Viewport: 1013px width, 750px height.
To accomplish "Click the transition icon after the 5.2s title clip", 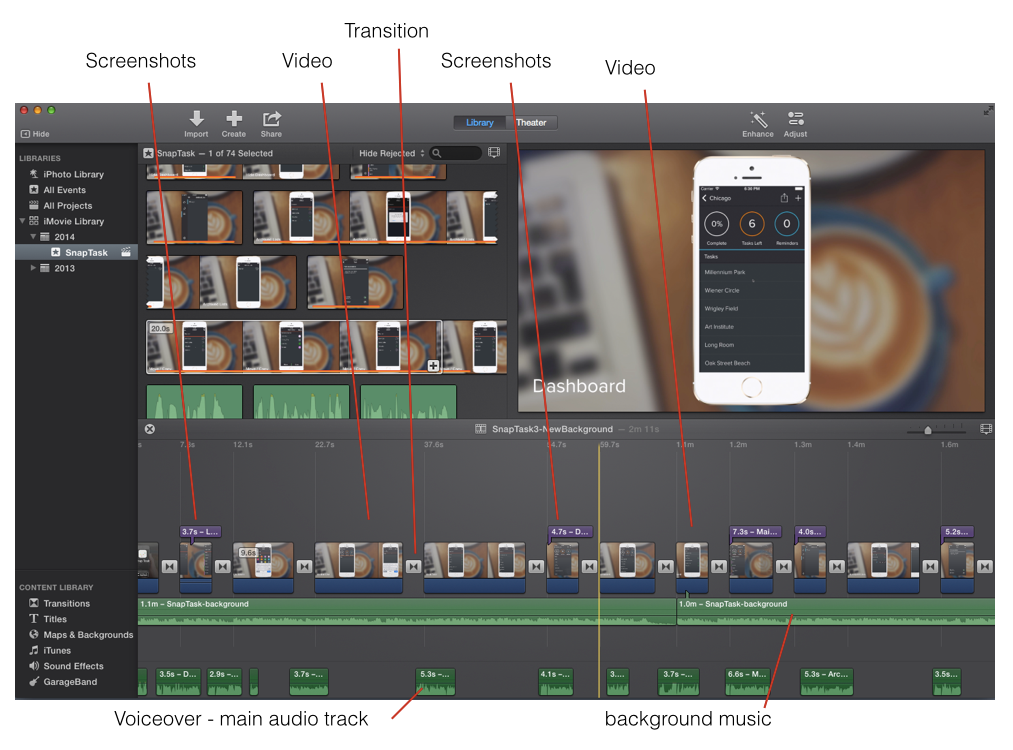I will coord(985,567).
